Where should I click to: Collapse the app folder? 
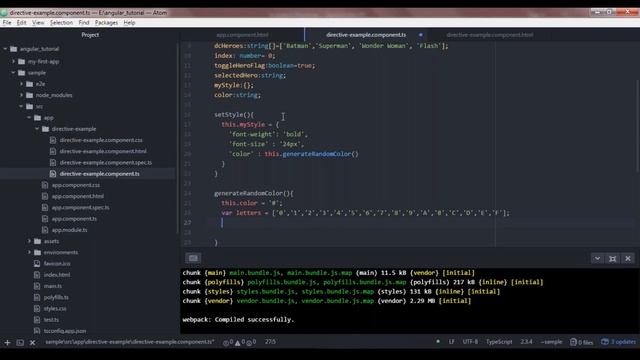29,118
